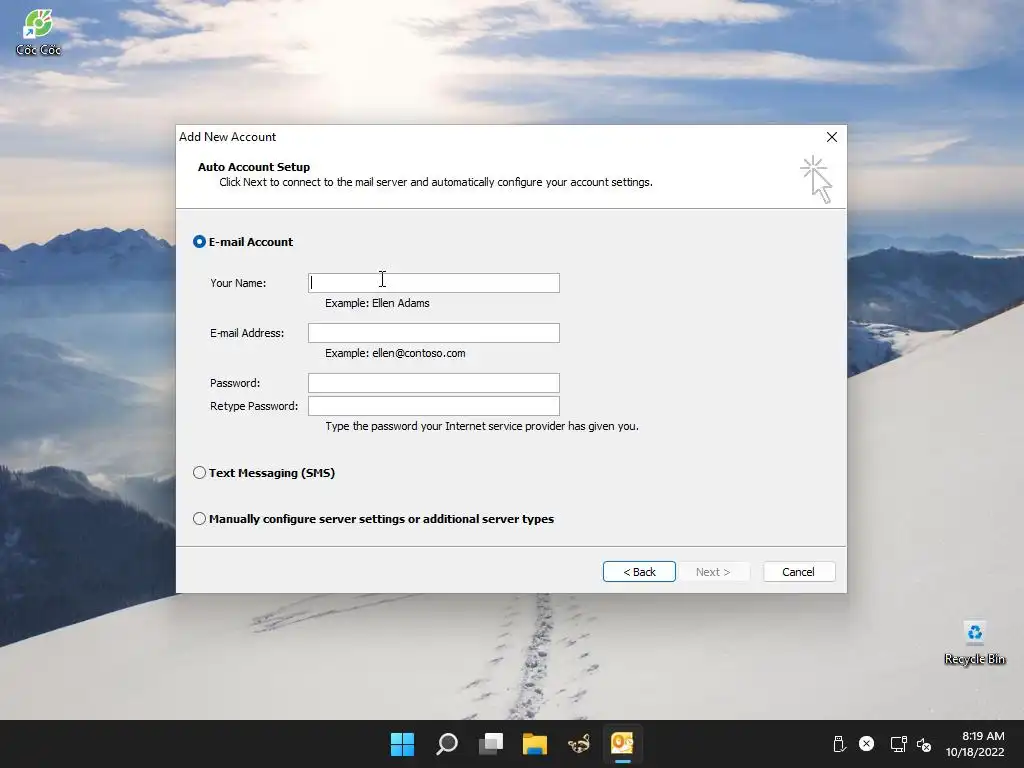This screenshot has width=1024, height=768.
Task: Click the 'Your Name:' label
Action: pyautogui.click(x=238, y=283)
